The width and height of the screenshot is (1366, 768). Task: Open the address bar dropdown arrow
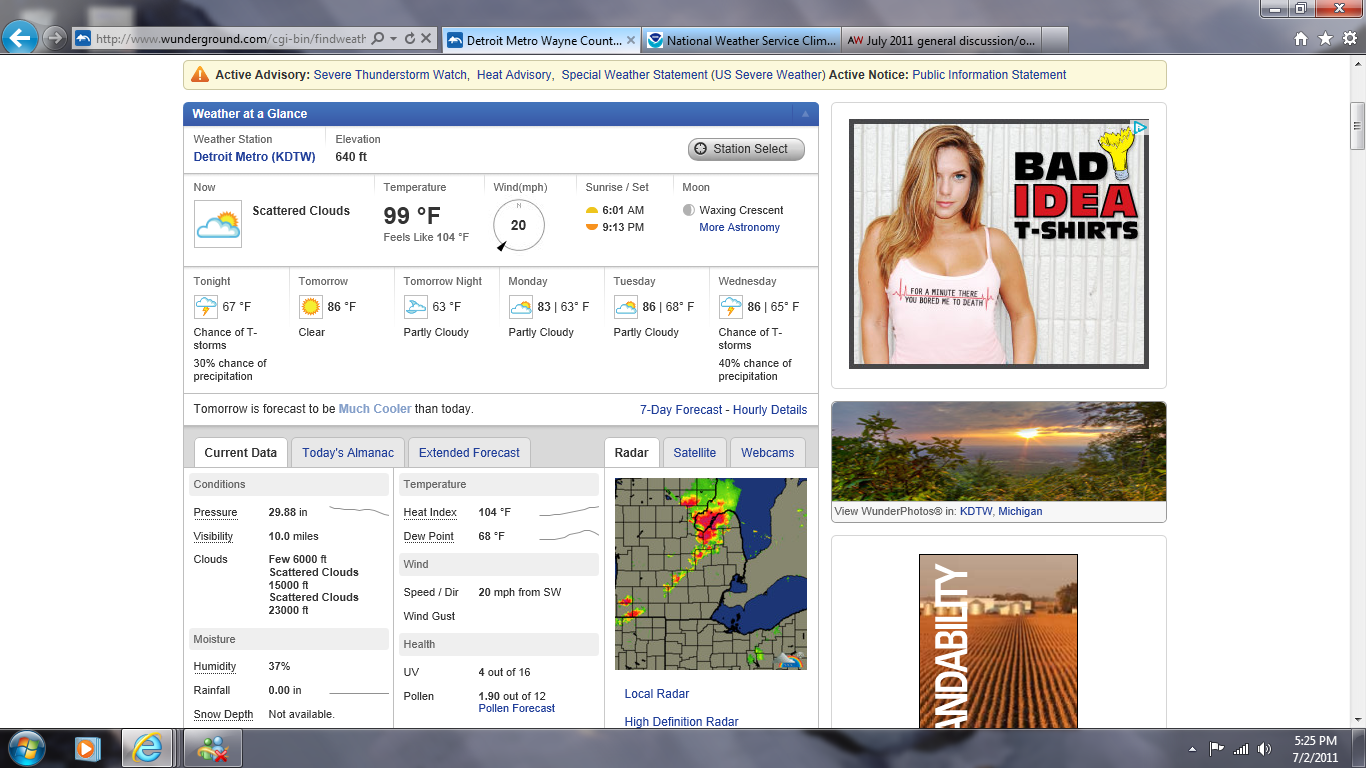click(x=394, y=39)
